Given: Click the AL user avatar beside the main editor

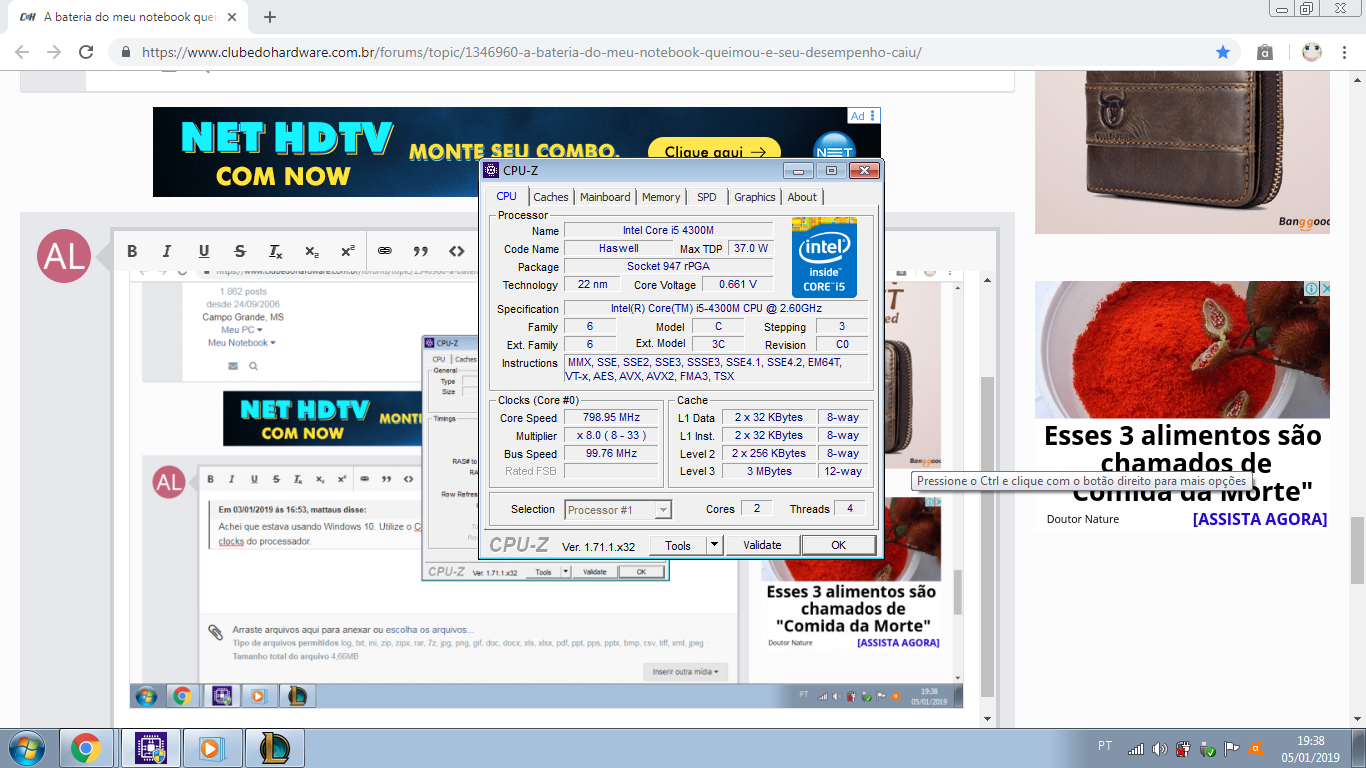Looking at the screenshot, I should pos(63,256).
